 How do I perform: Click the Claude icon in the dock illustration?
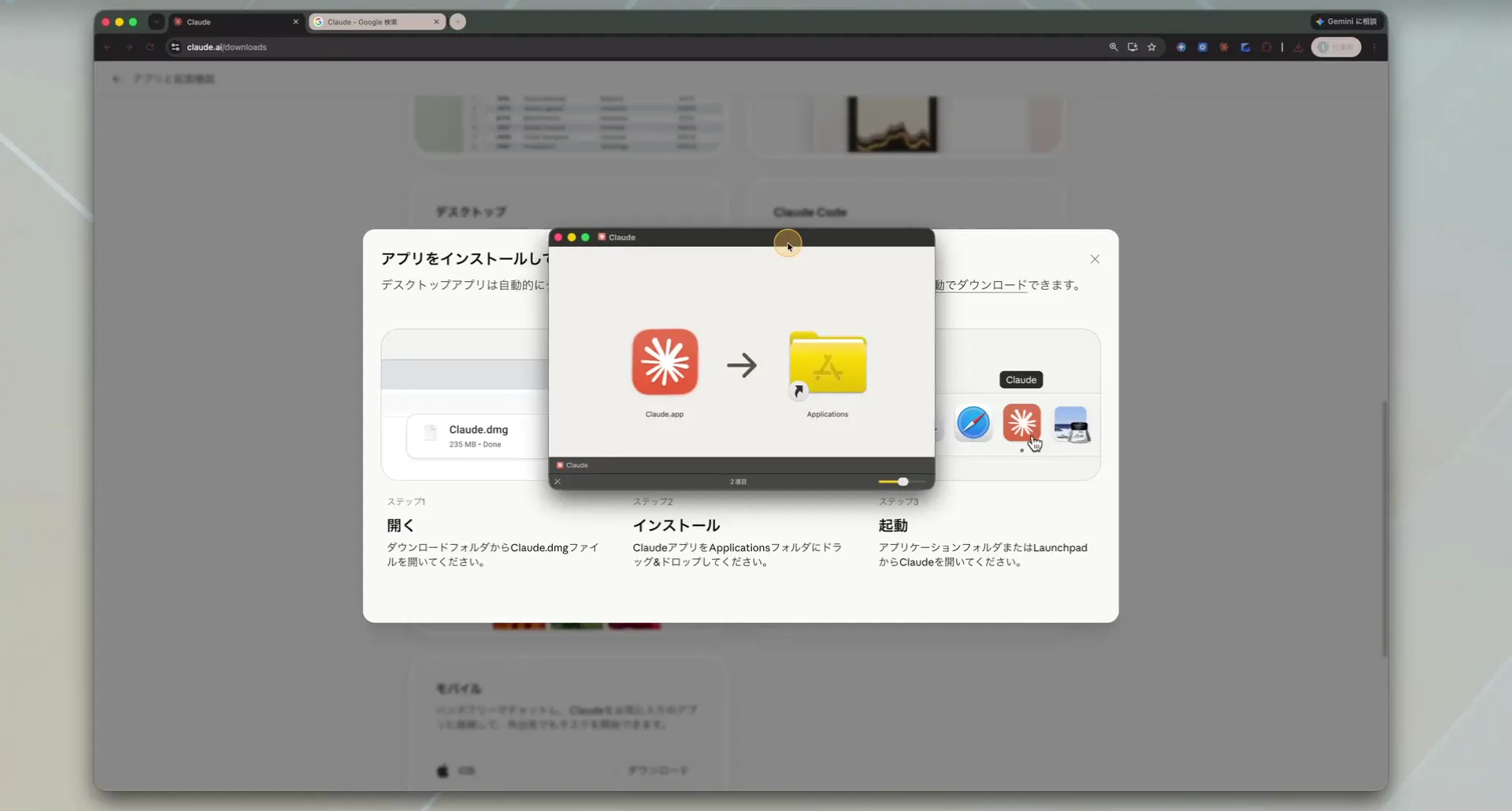(x=1021, y=424)
